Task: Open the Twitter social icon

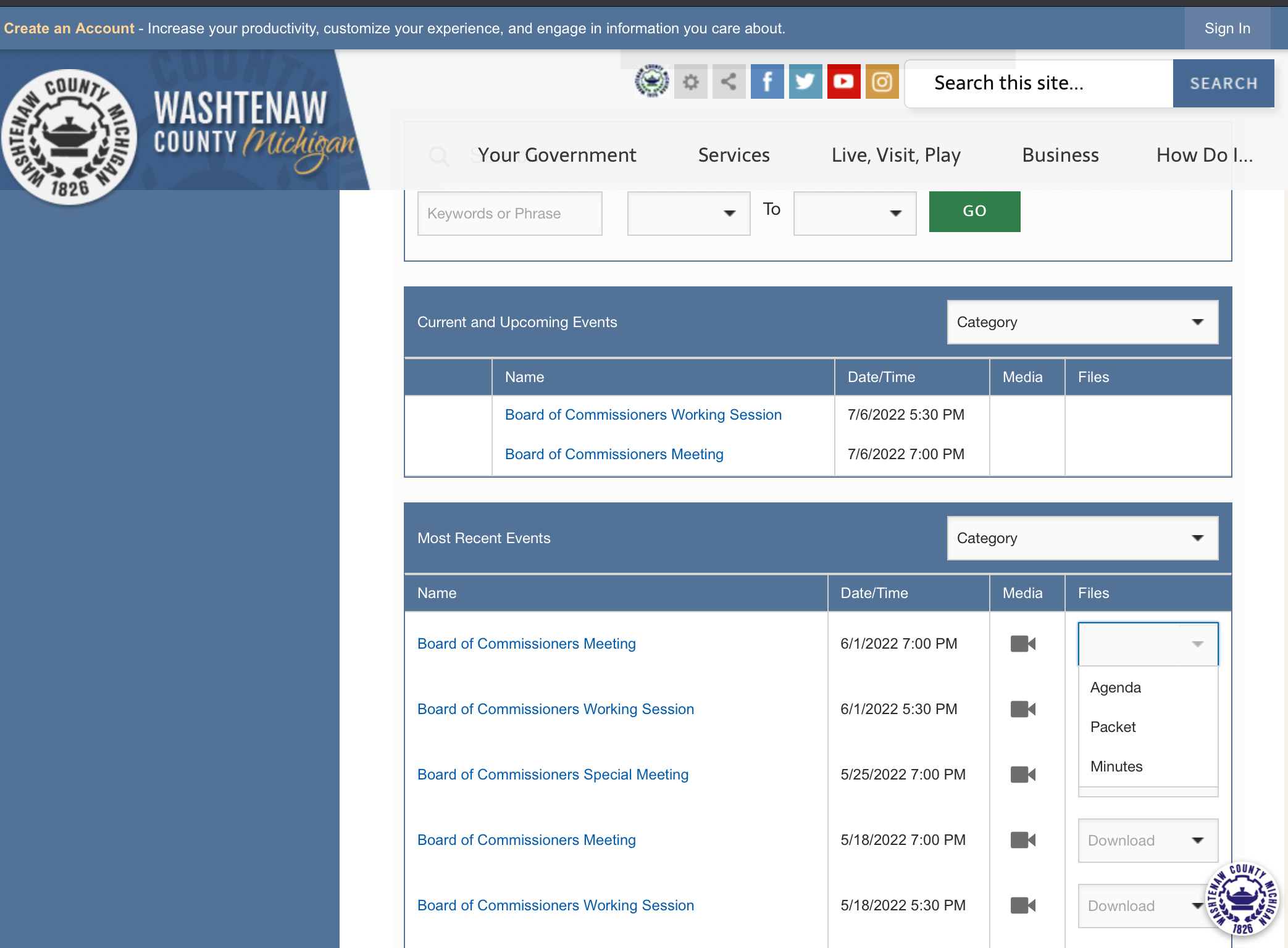Action: click(805, 81)
